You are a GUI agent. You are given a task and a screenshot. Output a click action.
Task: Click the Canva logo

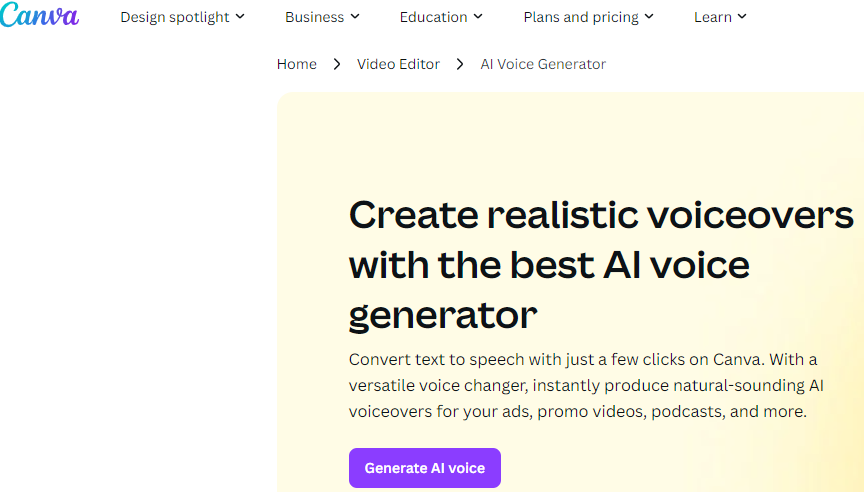[x=40, y=16]
